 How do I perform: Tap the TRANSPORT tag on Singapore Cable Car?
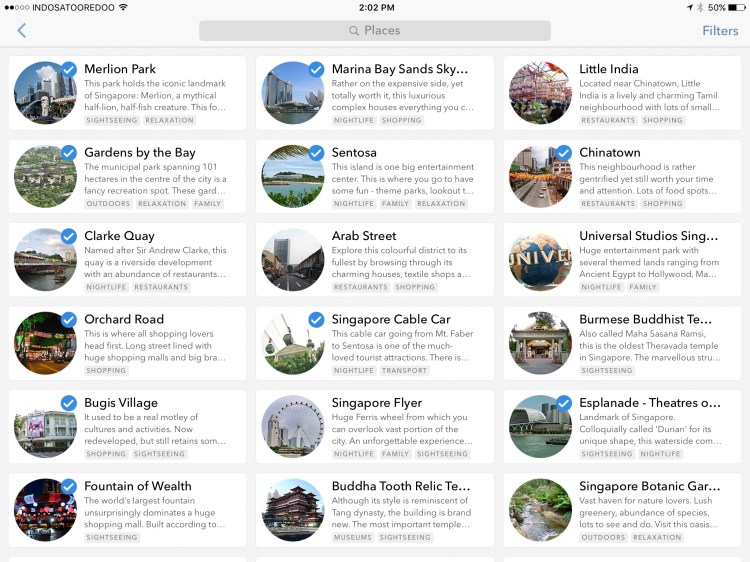[x=404, y=371]
